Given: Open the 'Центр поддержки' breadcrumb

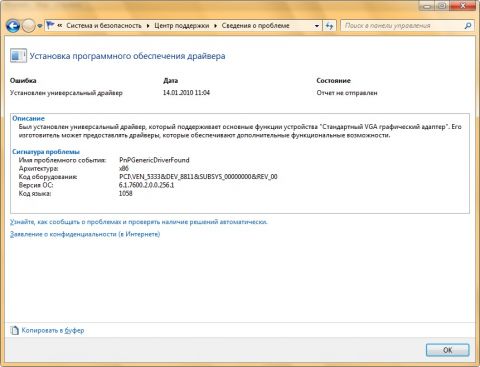Looking at the screenshot, I should [x=182, y=26].
